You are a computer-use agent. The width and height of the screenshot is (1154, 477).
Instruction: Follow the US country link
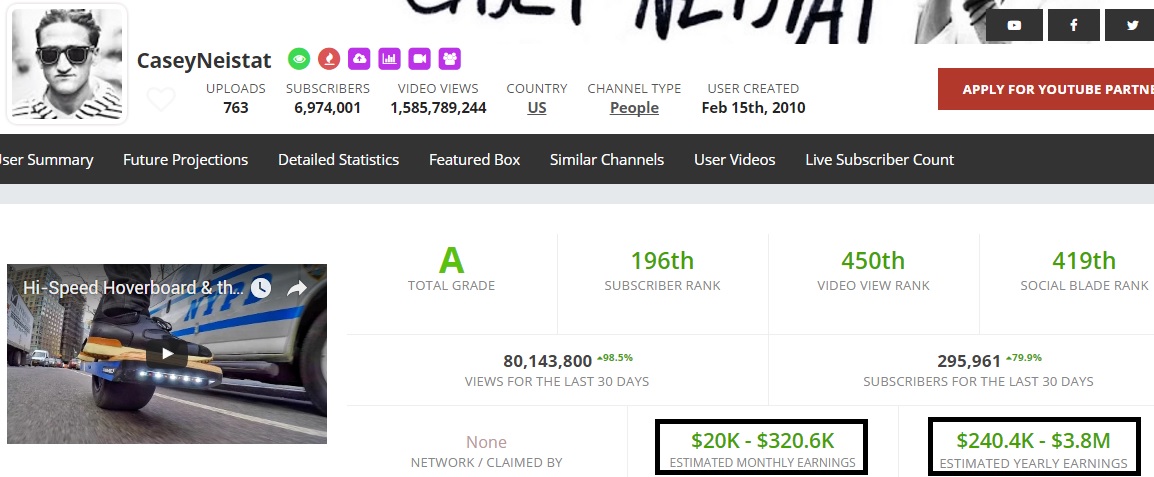[x=537, y=108]
